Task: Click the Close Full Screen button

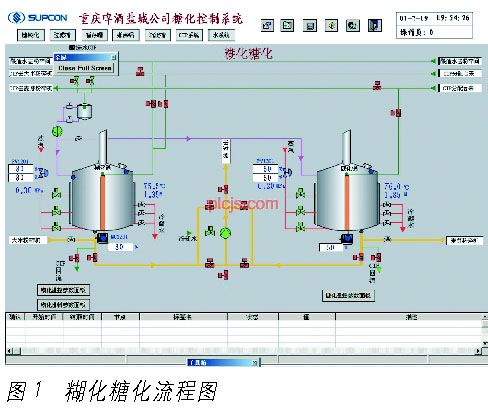Action: [85, 68]
